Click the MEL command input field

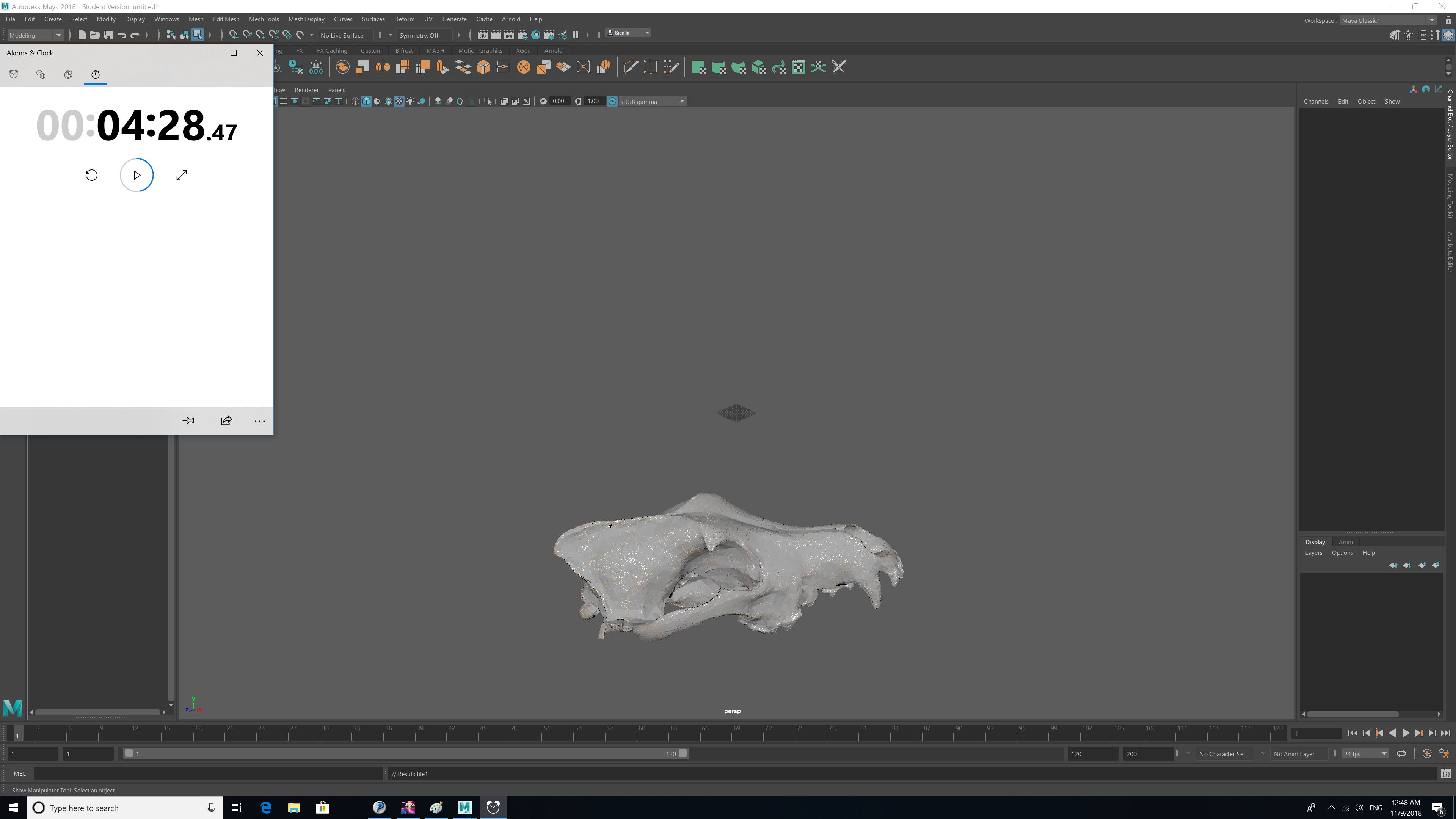[208, 774]
